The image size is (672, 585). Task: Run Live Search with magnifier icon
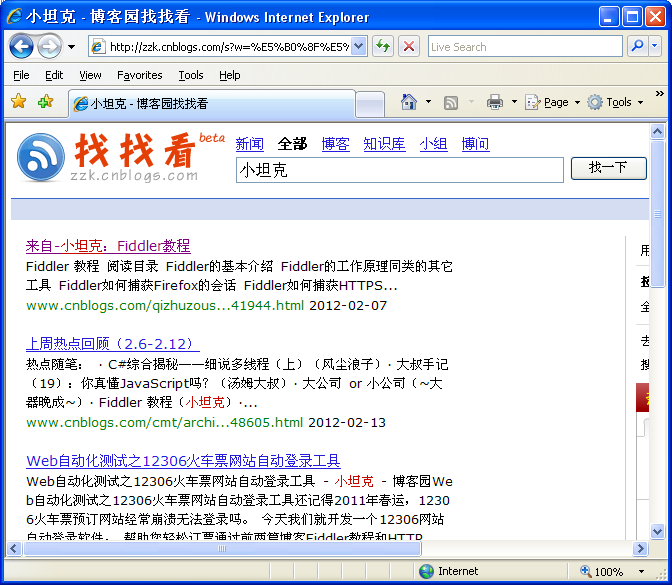point(638,45)
